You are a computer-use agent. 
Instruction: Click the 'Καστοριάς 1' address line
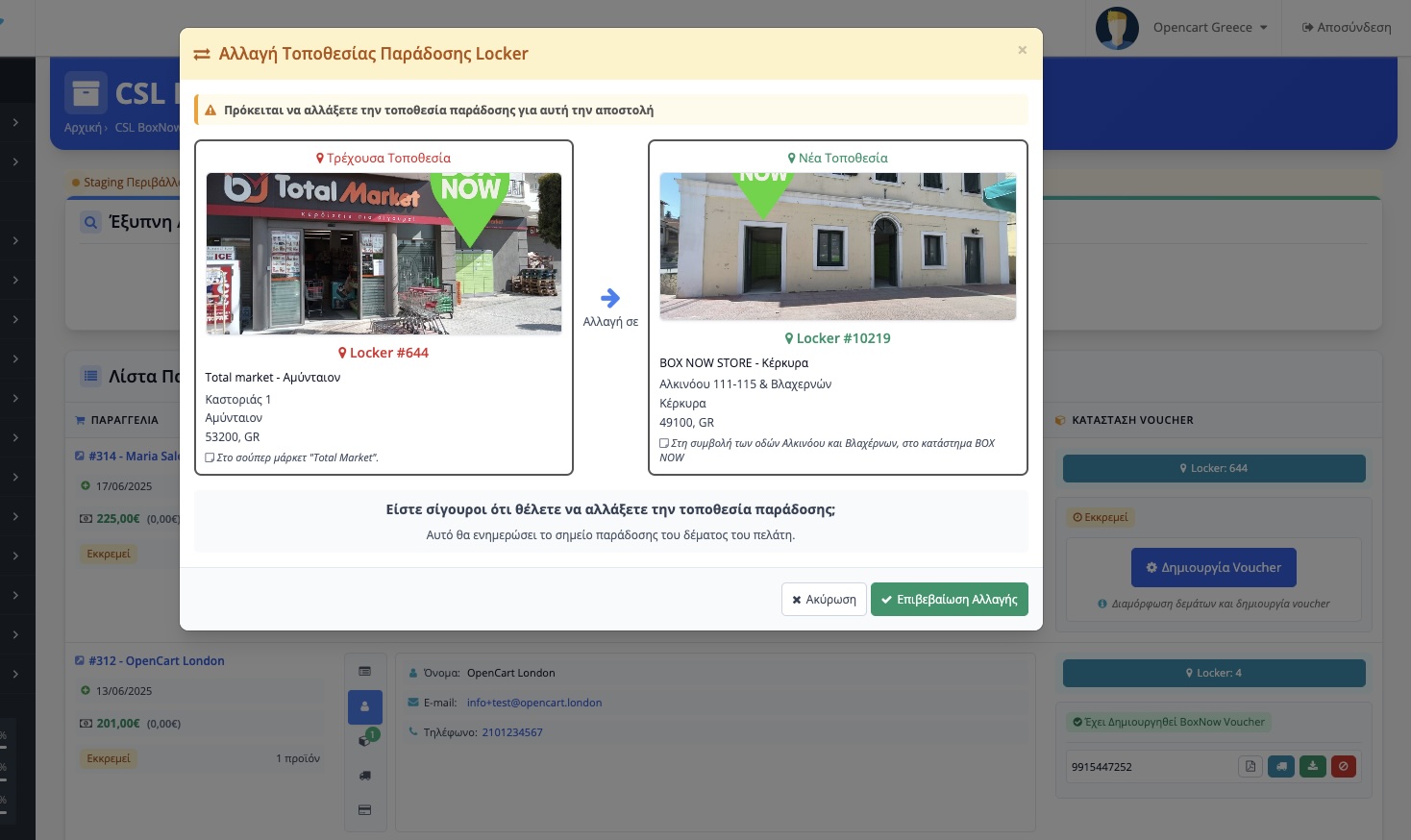pos(238,400)
